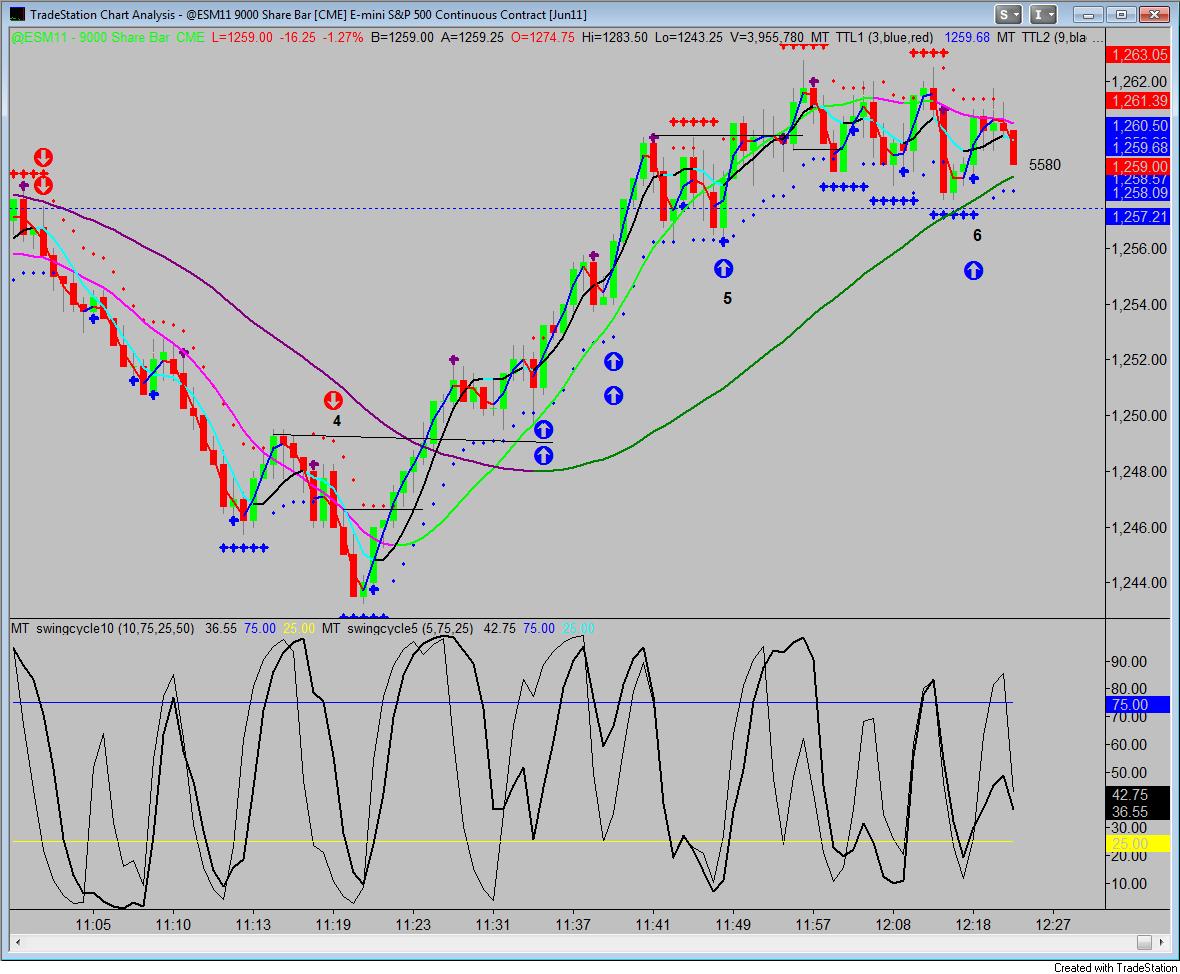Click the 90.00 indicator axis label

point(1129,662)
